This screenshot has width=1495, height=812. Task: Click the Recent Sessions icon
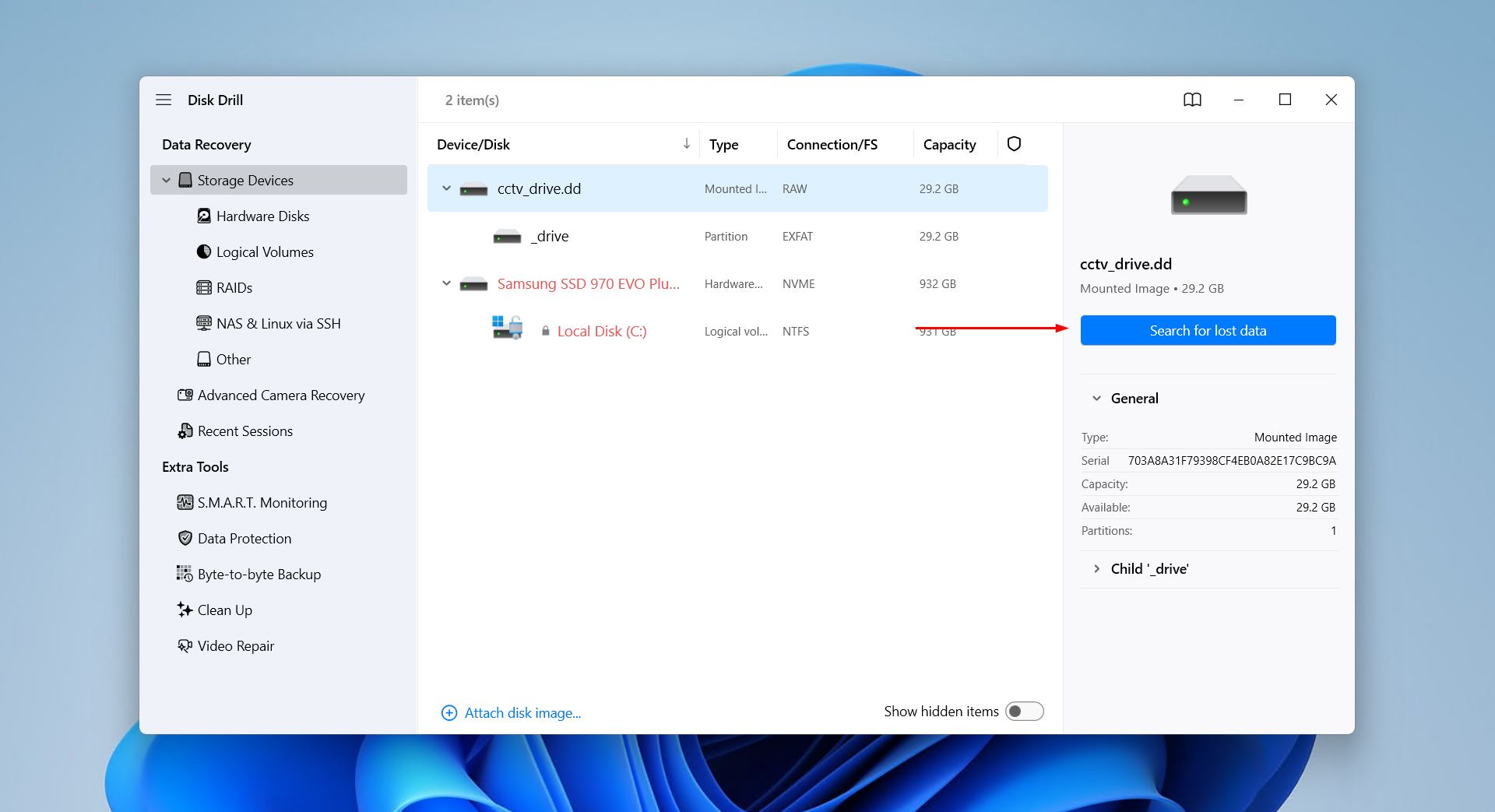tap(185, 431)
